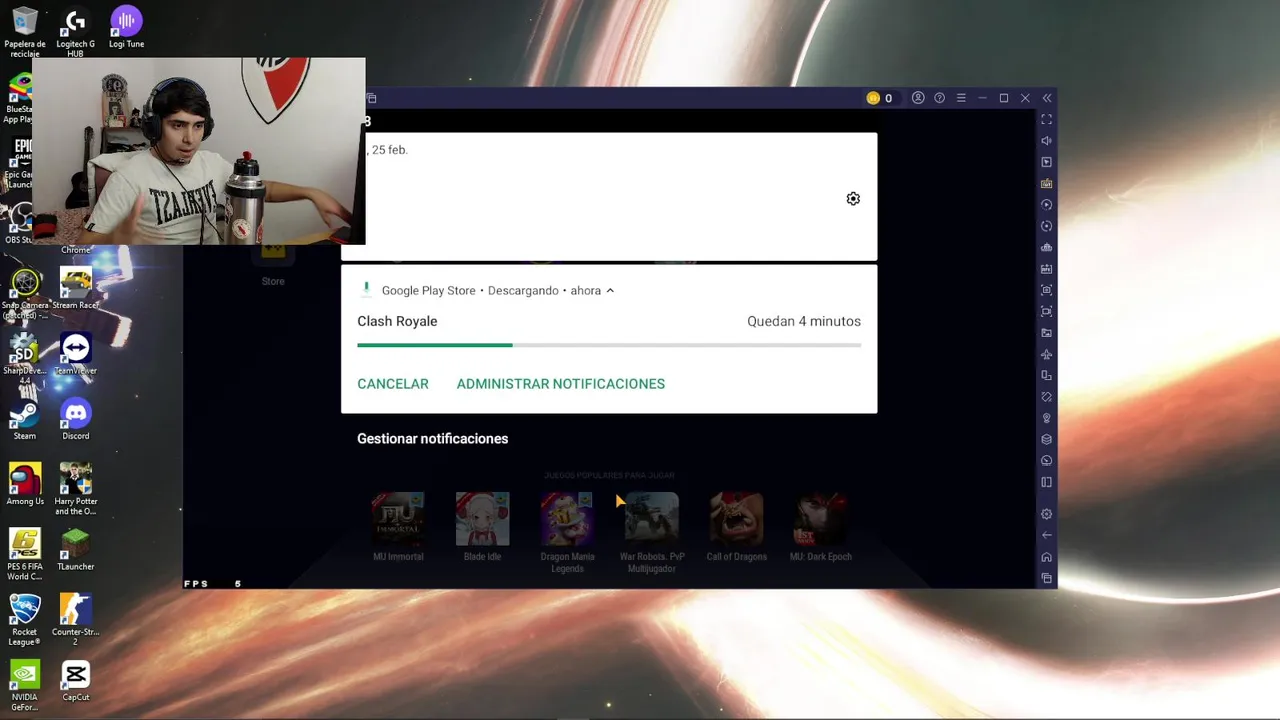Viewport: 1280px width, 720px height.
Task: Click the 'Quedan 4 minutos' text
Action: (x=804, y=321)
